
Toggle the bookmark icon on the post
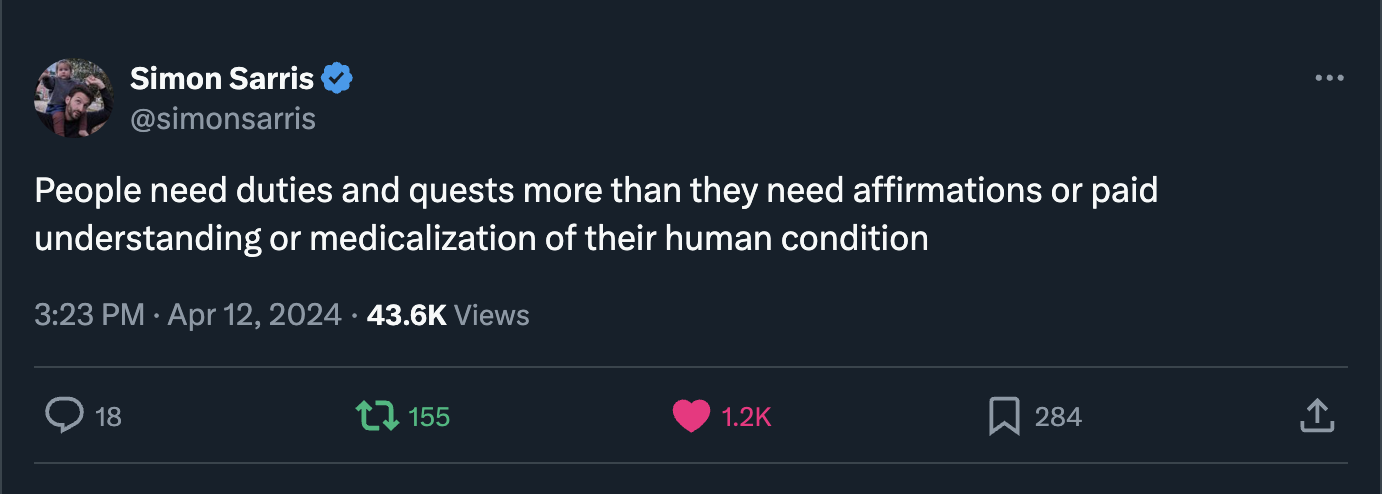1003,416
